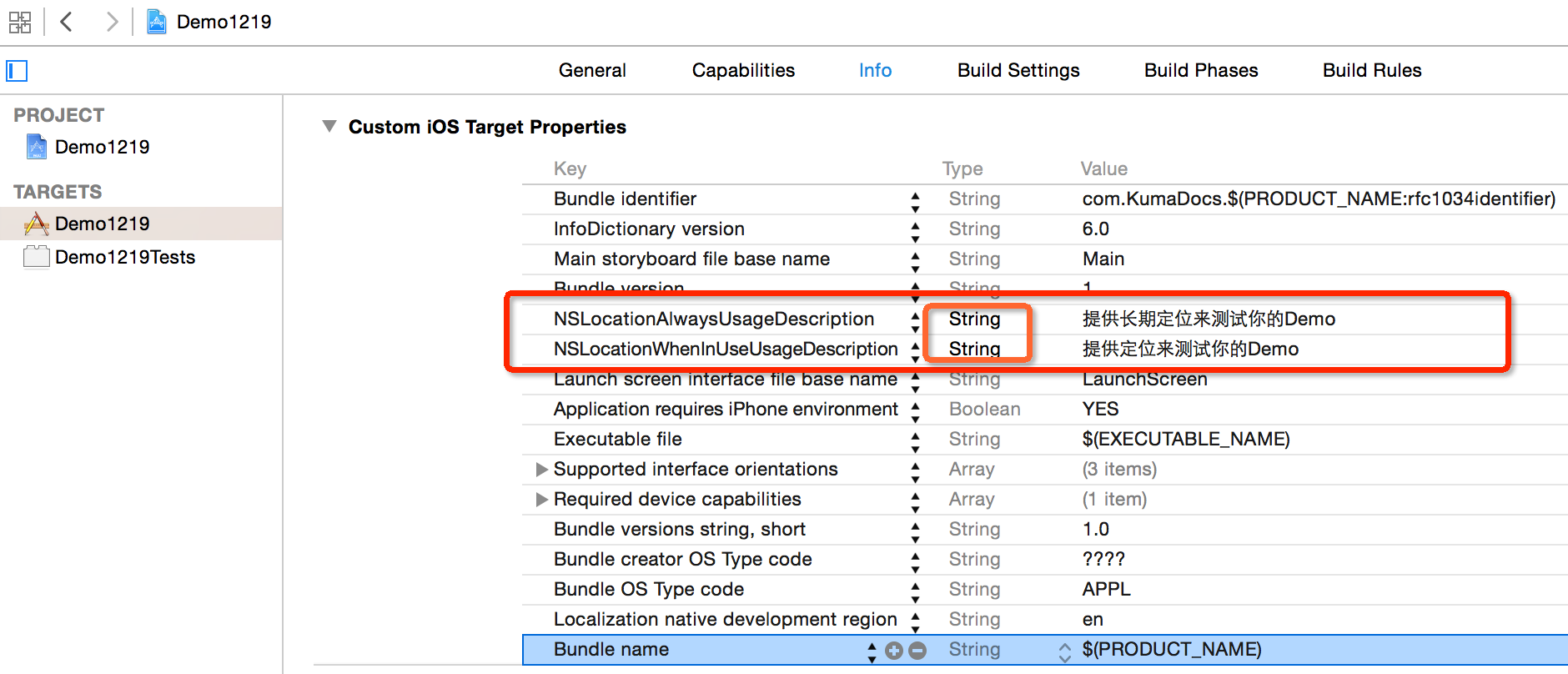The height and width of the screenshot is (674, 1568).
Task: Go back with the left arrow
Action: (67, 22)
